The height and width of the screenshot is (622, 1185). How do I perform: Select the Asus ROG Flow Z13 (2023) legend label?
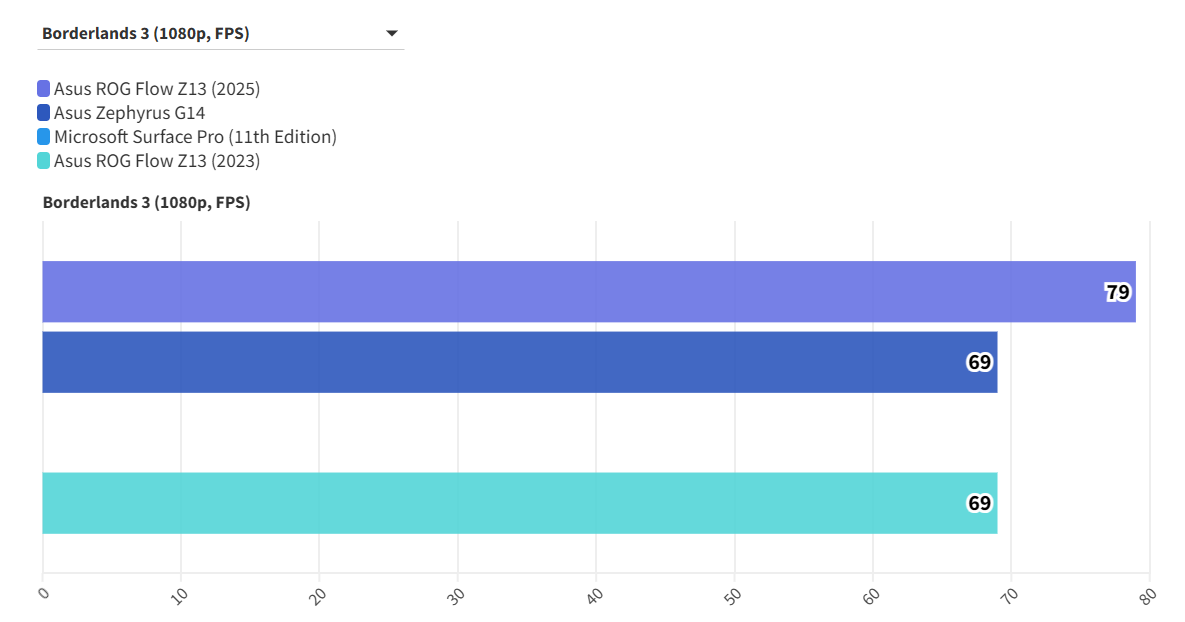(157, 161)
